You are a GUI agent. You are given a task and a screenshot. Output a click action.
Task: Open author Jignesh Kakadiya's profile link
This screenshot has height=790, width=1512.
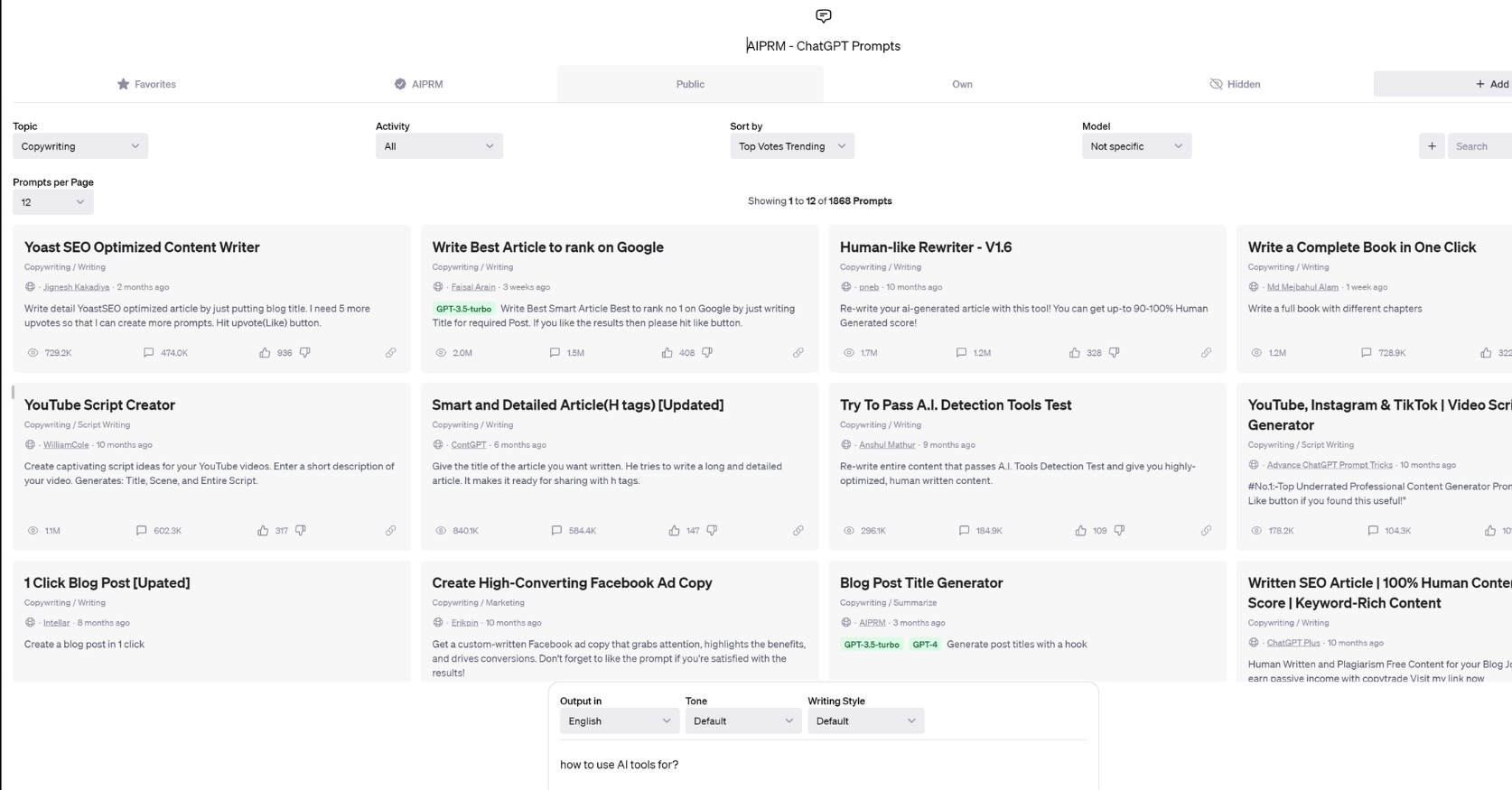pyautogui.click(x=76, y=287)
